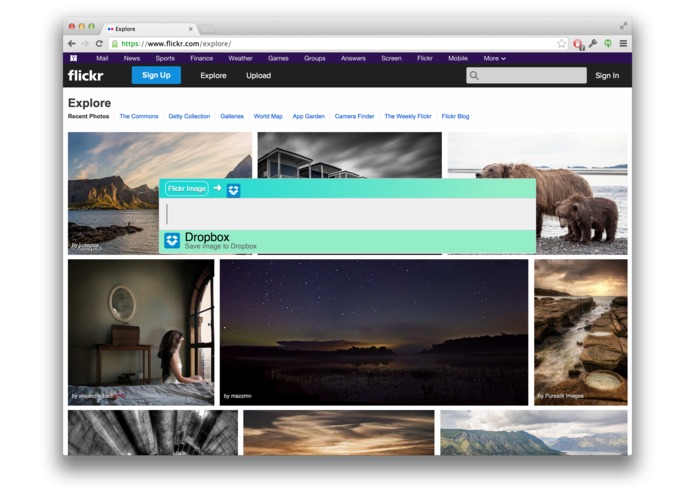Click the magnifier icon in the search box
Image resolution: width=695 pixels, height=494 pixels.
474,75
